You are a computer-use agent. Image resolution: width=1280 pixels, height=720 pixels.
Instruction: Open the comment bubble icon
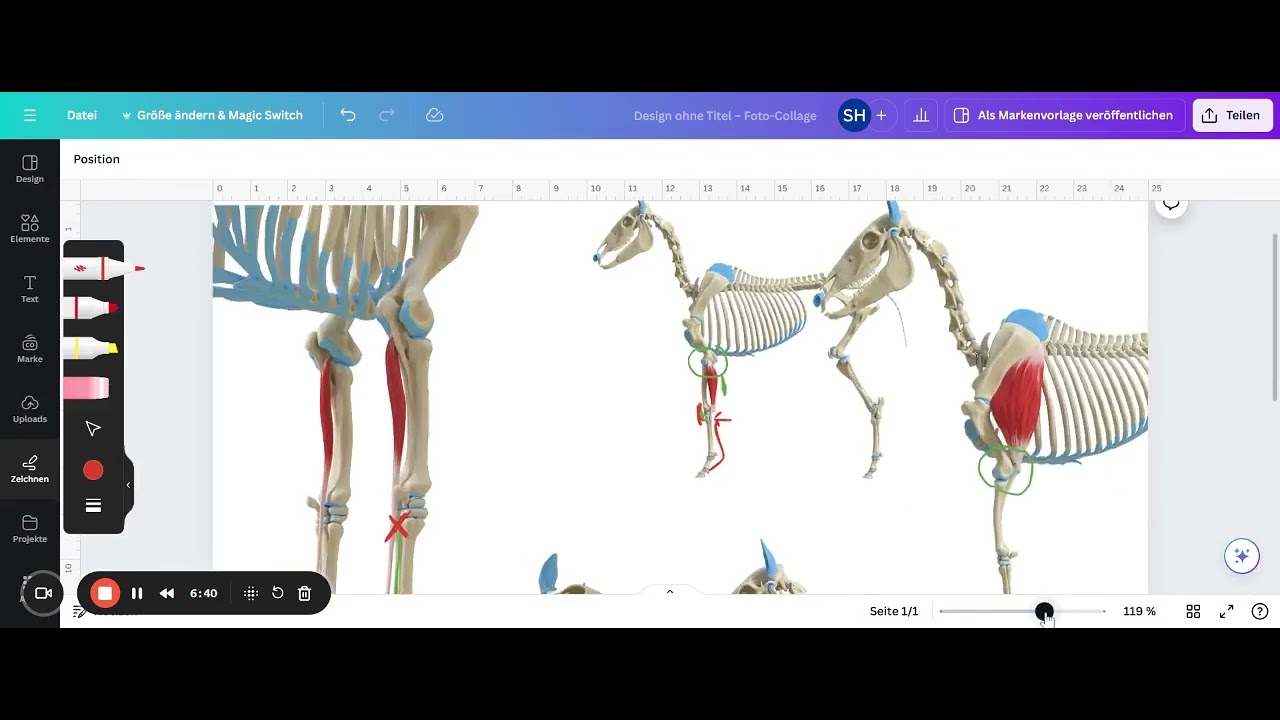1171,204
